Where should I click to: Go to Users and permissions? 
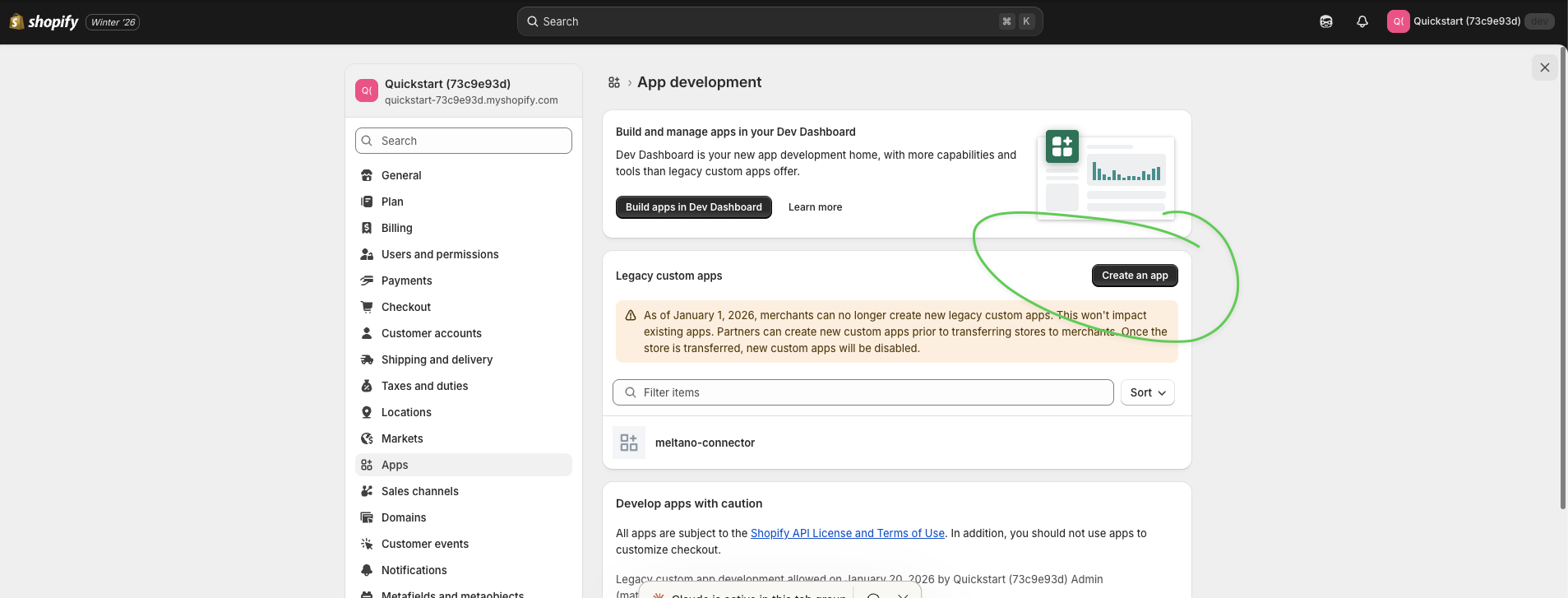tap(464, 254)
